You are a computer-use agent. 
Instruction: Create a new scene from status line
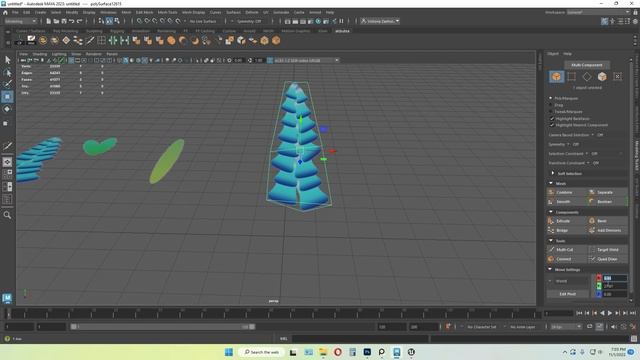[48, 21]
